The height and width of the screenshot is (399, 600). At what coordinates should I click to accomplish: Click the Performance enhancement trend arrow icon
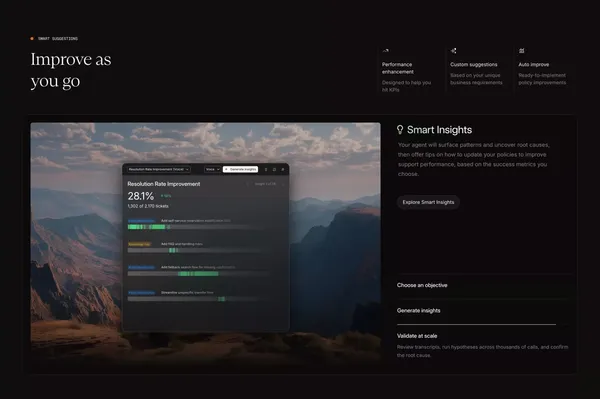click(x=386, y=50)
